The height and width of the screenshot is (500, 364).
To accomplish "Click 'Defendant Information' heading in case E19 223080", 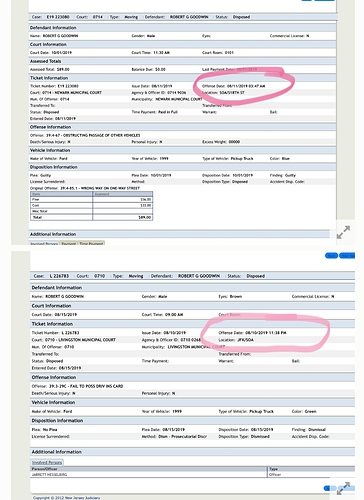I will (53, 28).
